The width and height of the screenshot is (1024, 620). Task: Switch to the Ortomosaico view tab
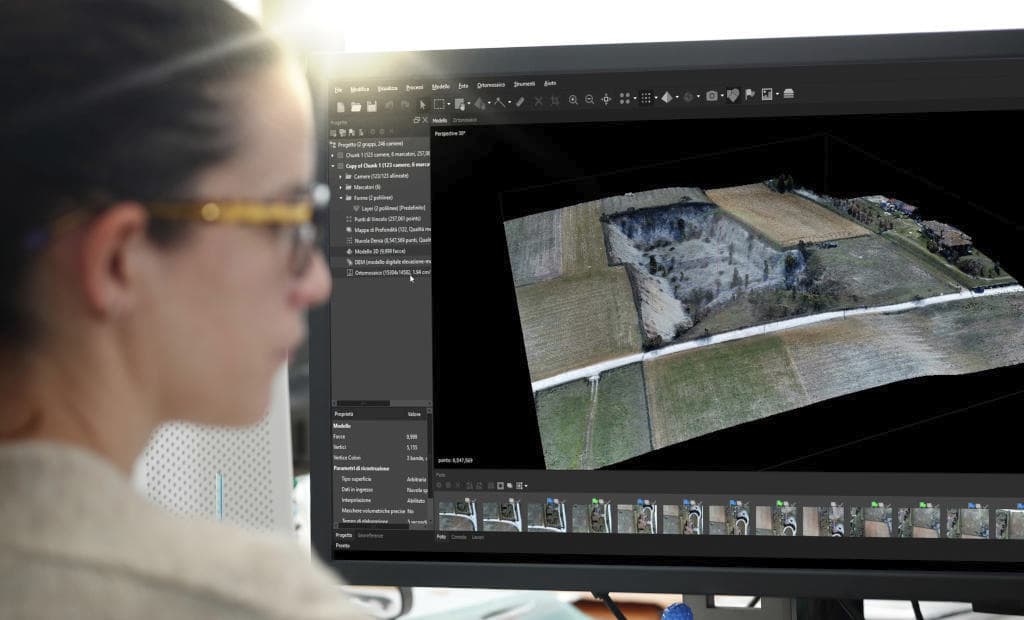[465, 120]
